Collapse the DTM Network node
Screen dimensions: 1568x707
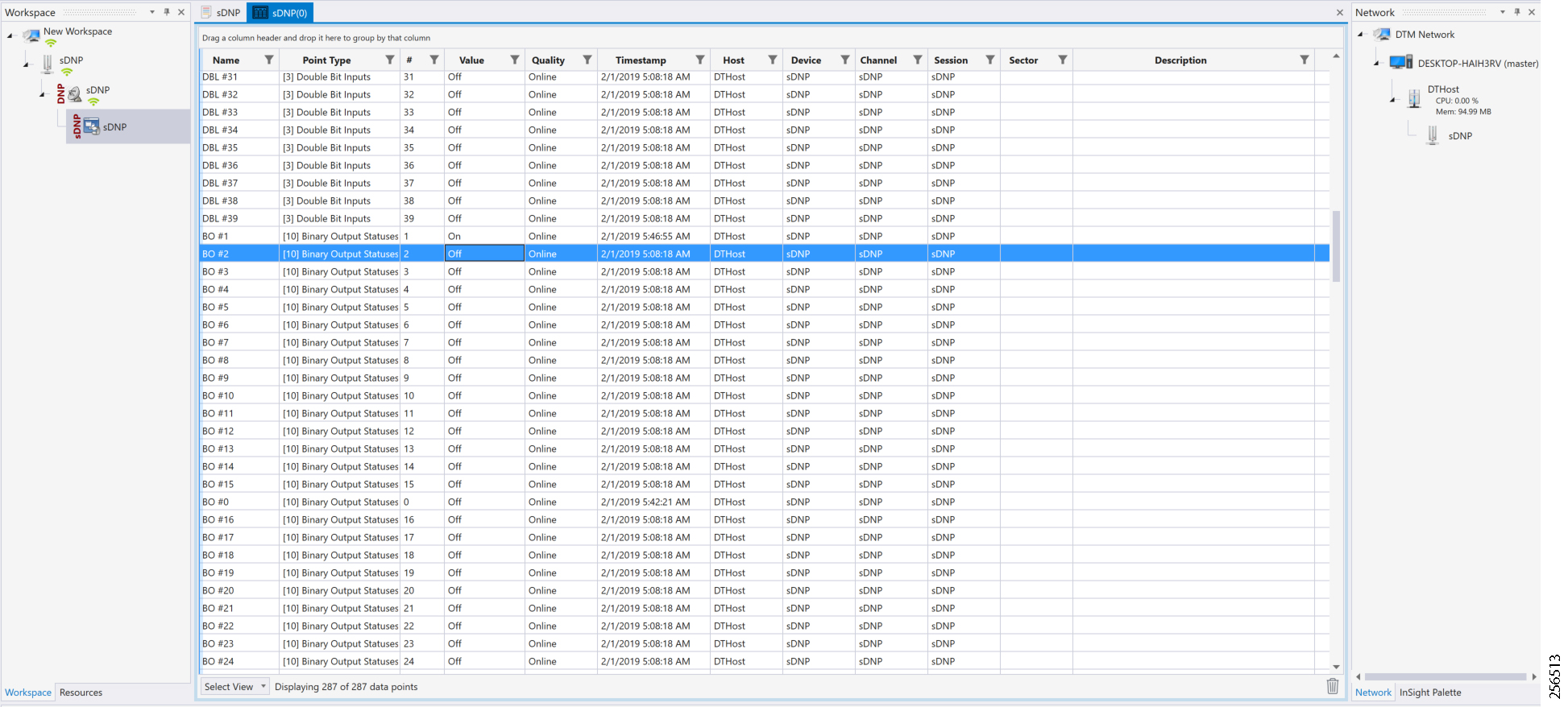(x=1361, y=34)
